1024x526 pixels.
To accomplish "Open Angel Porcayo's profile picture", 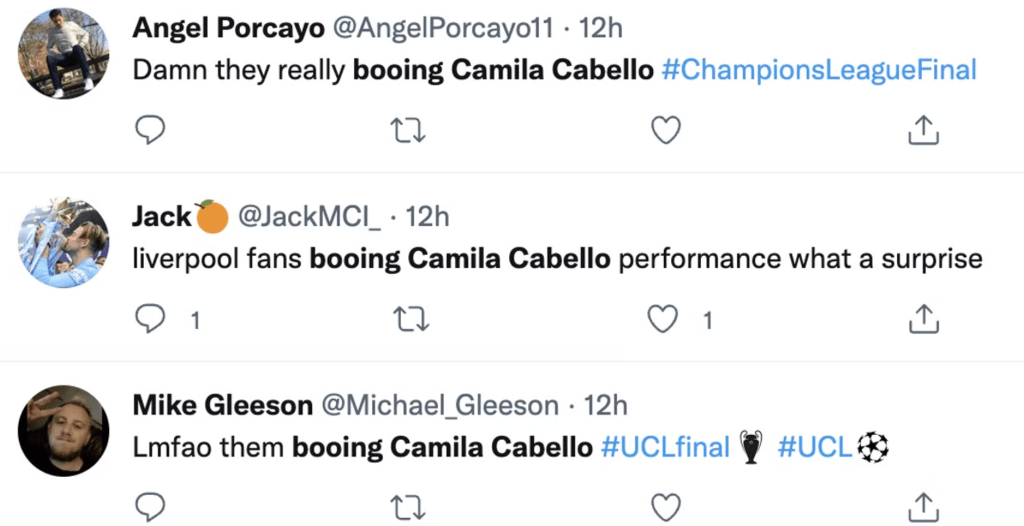I will (x=64, y=55).
